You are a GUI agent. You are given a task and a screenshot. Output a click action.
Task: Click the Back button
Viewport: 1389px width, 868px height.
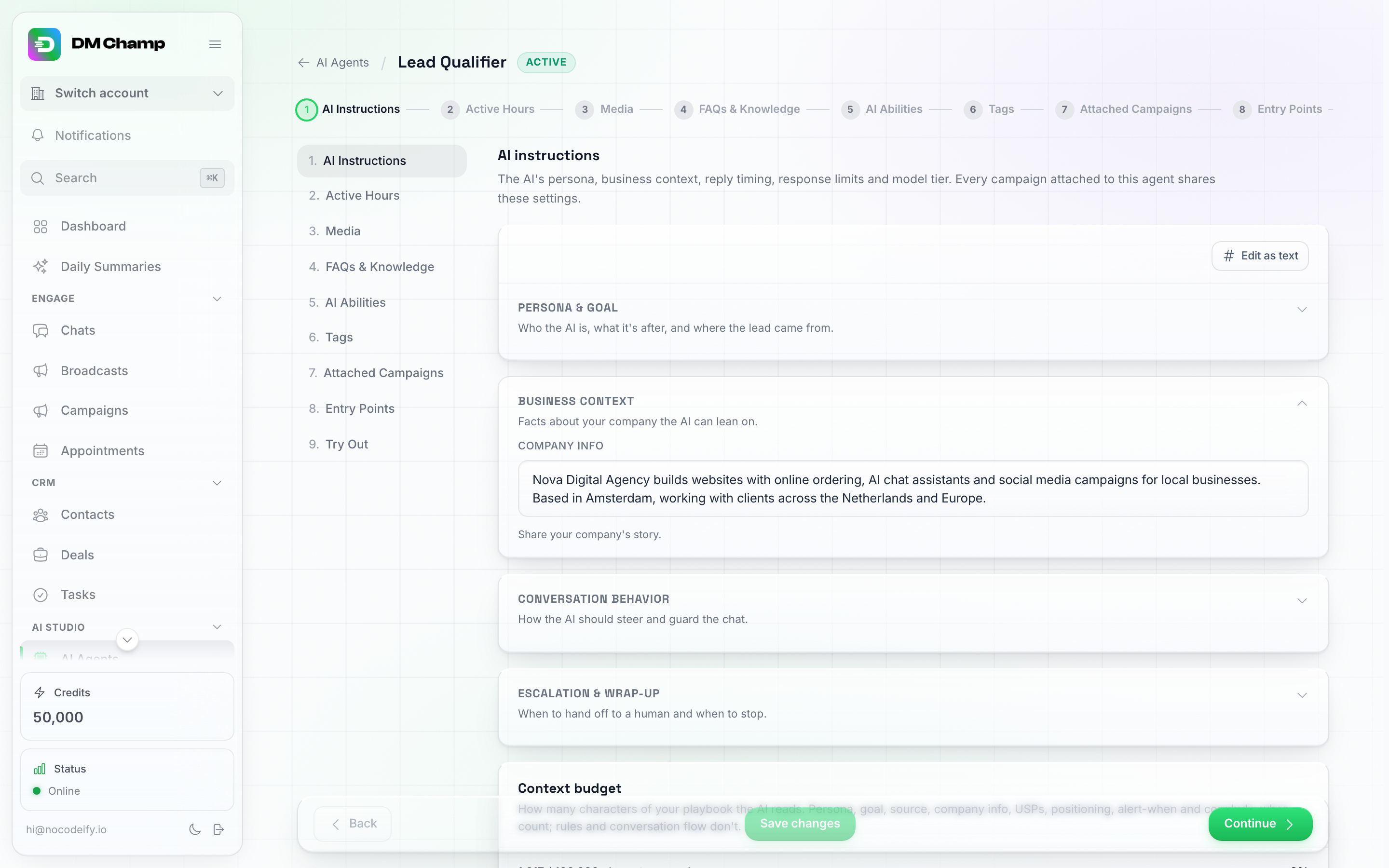click(x=353, y=823)
